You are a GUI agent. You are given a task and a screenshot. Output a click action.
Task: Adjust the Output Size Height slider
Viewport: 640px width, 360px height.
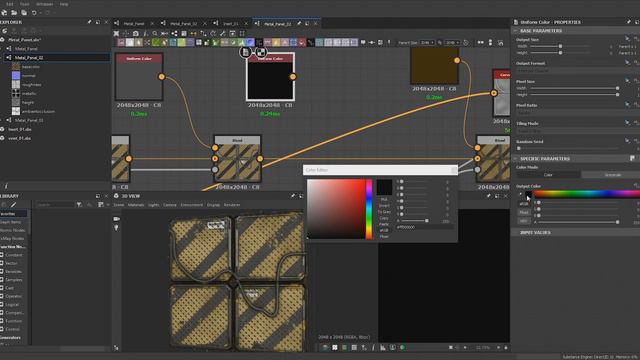[560, 53]
